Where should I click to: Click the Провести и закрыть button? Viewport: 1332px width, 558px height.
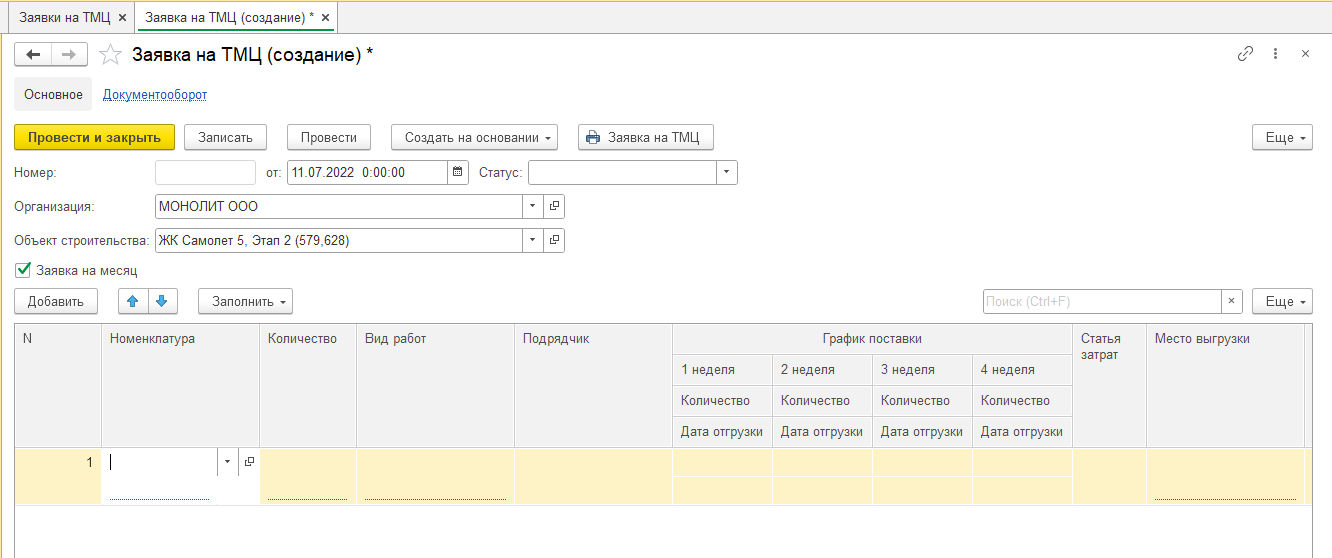pos(95,137)
